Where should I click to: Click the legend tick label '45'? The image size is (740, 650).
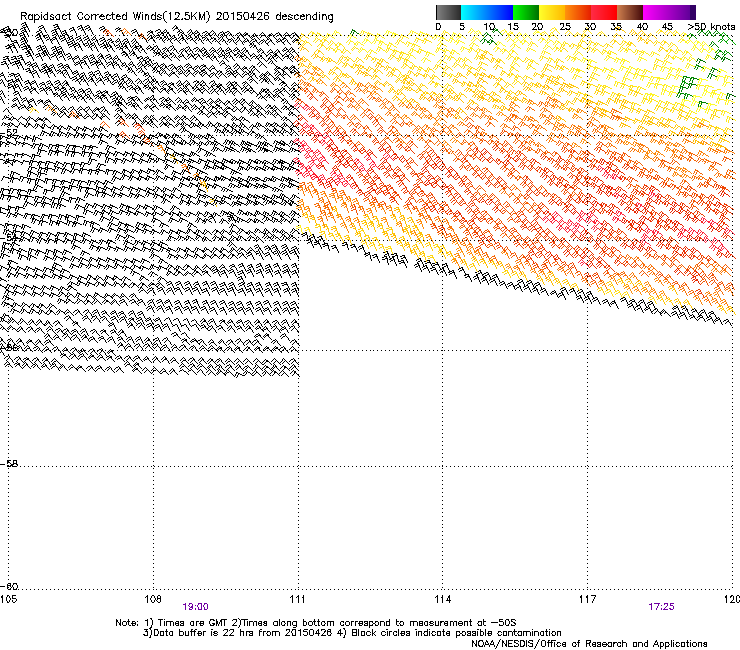(667, 27)
